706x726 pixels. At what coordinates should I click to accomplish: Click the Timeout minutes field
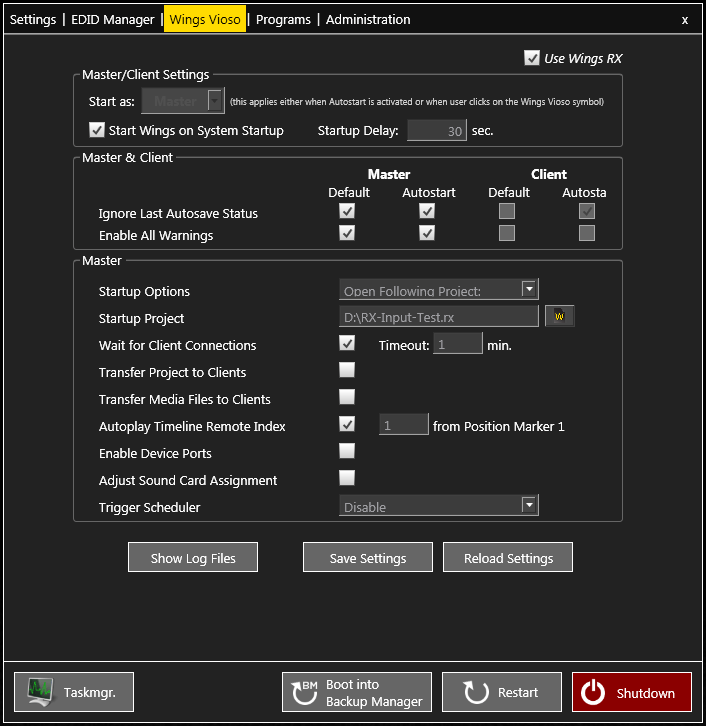(457, 343)
